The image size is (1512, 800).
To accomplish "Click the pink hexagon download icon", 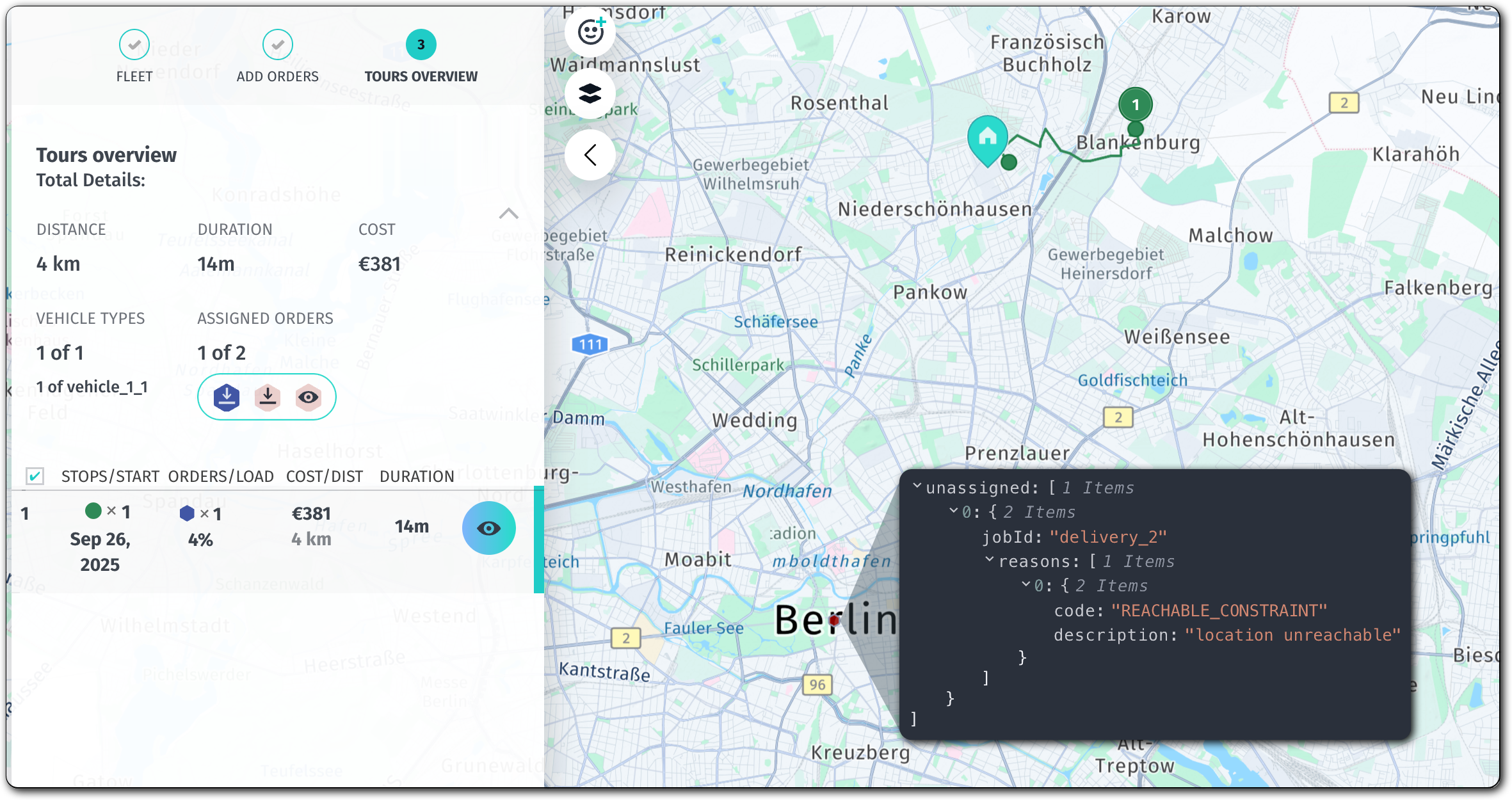I will pos(268,397).
